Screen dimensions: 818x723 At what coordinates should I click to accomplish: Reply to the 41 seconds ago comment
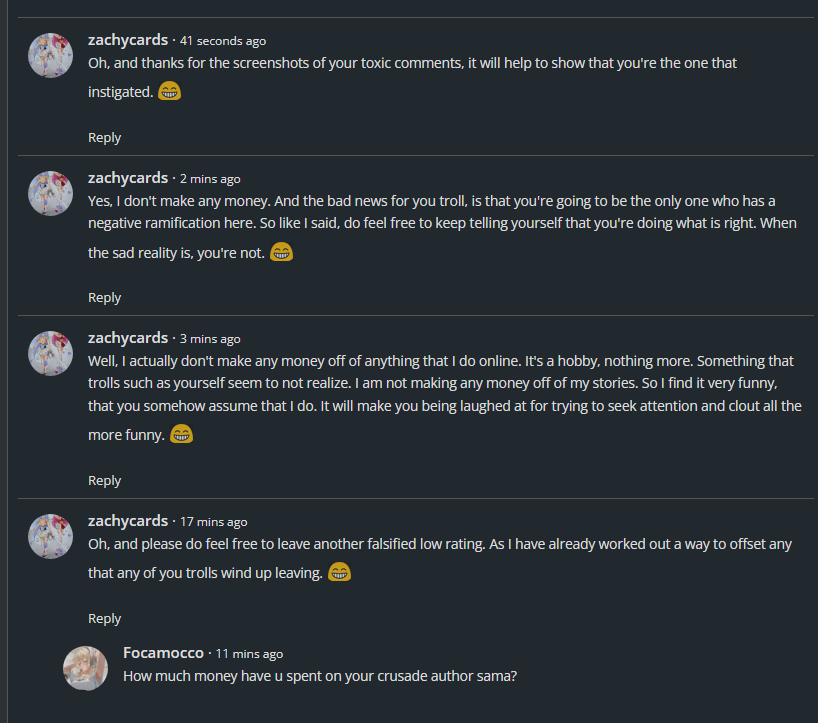click(x=104, y=138)
